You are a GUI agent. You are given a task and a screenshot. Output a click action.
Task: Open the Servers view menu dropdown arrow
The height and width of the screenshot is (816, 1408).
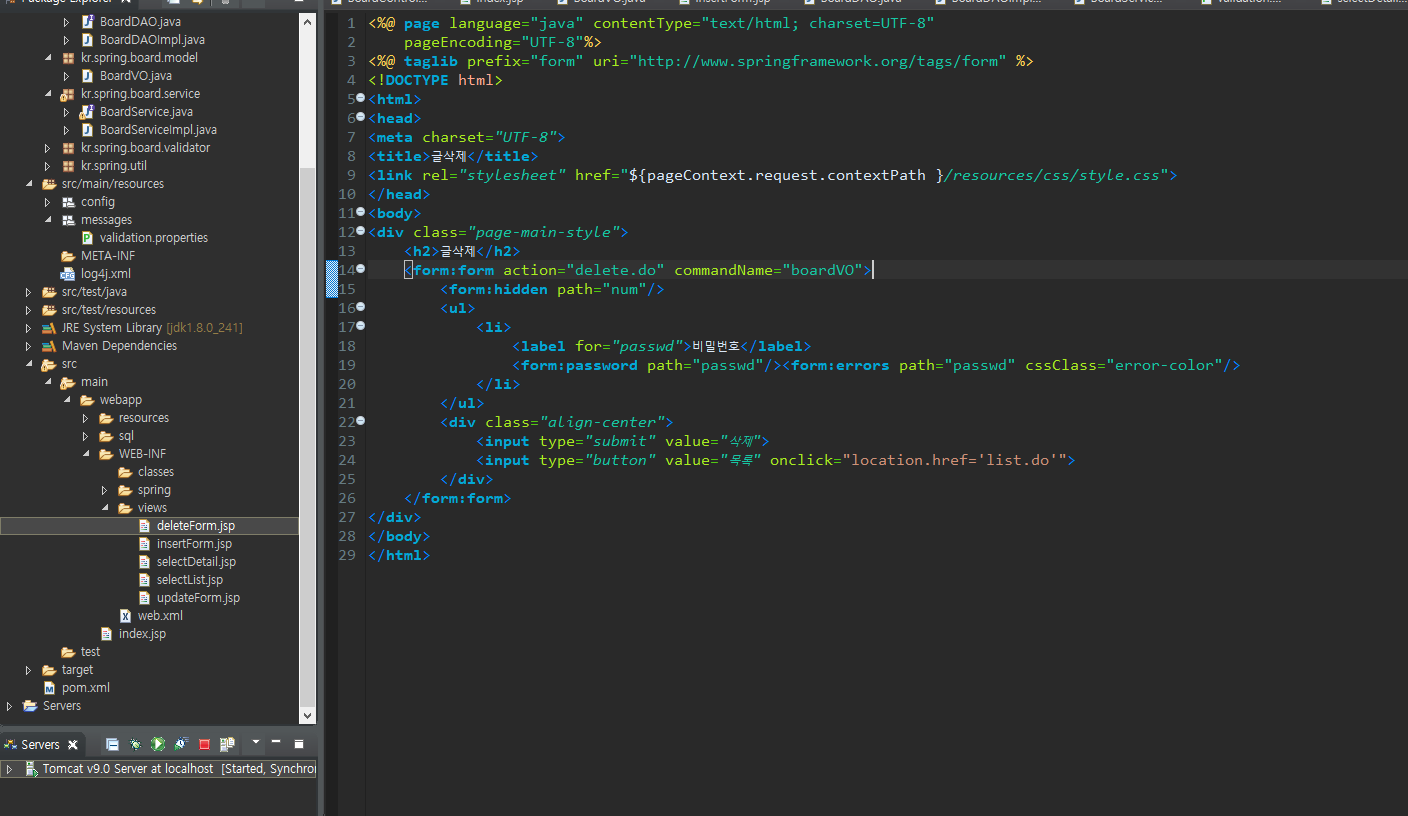[256, 743]
